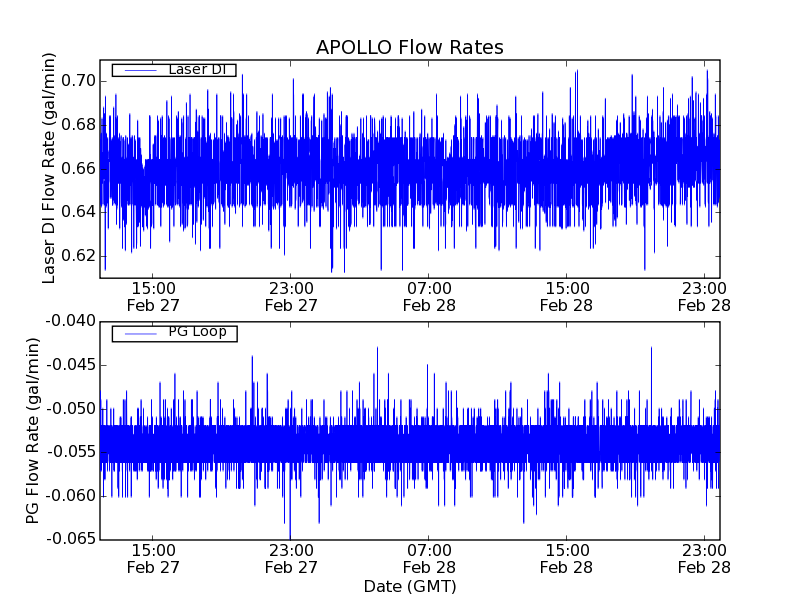Click top plot's 23:00 Feb 27 label
Screen dimensions: 800x600
291,297
